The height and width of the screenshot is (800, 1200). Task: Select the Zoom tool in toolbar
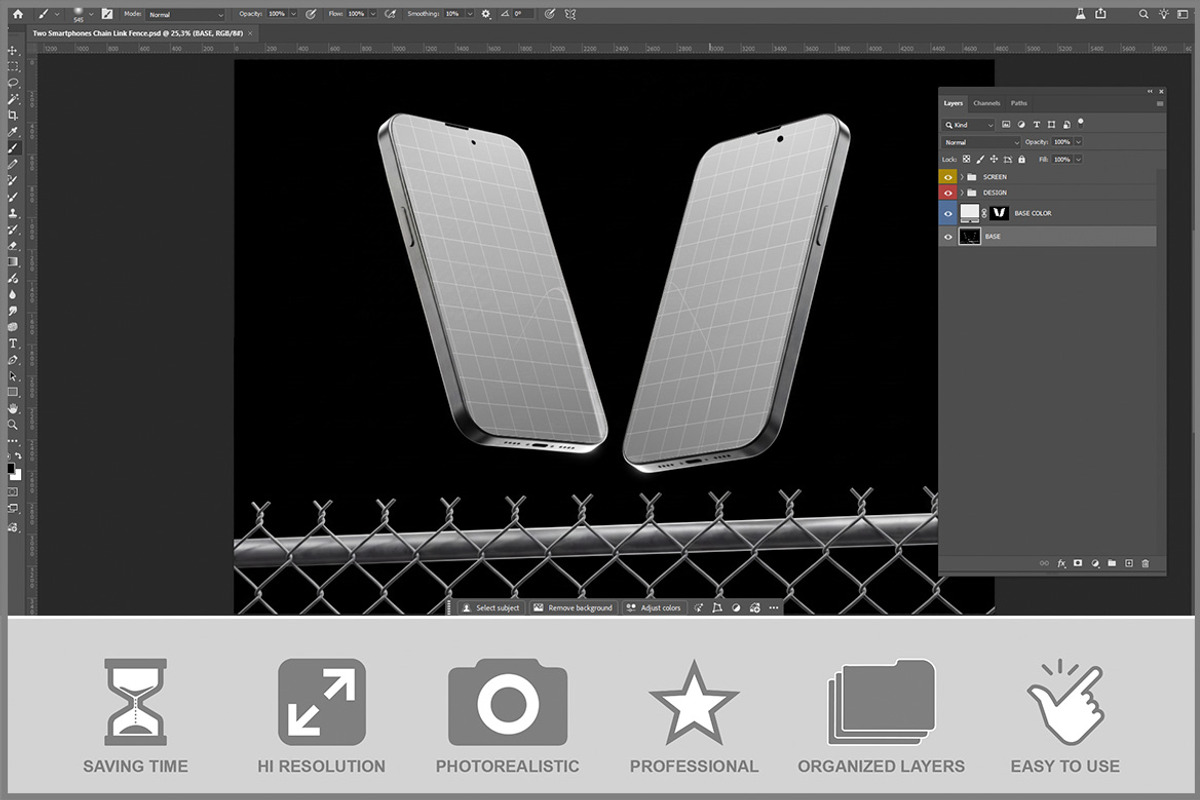tap(13, 425)
